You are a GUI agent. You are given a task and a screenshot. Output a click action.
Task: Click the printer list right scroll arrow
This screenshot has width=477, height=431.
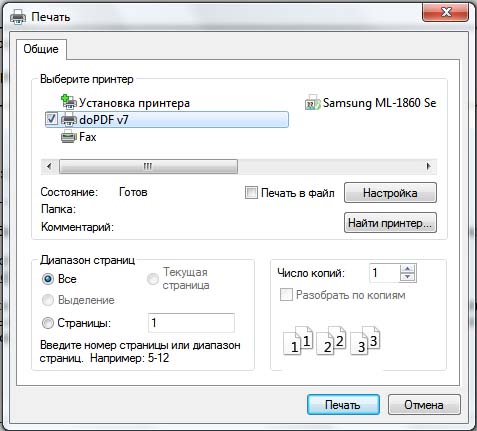pos(428,166)
